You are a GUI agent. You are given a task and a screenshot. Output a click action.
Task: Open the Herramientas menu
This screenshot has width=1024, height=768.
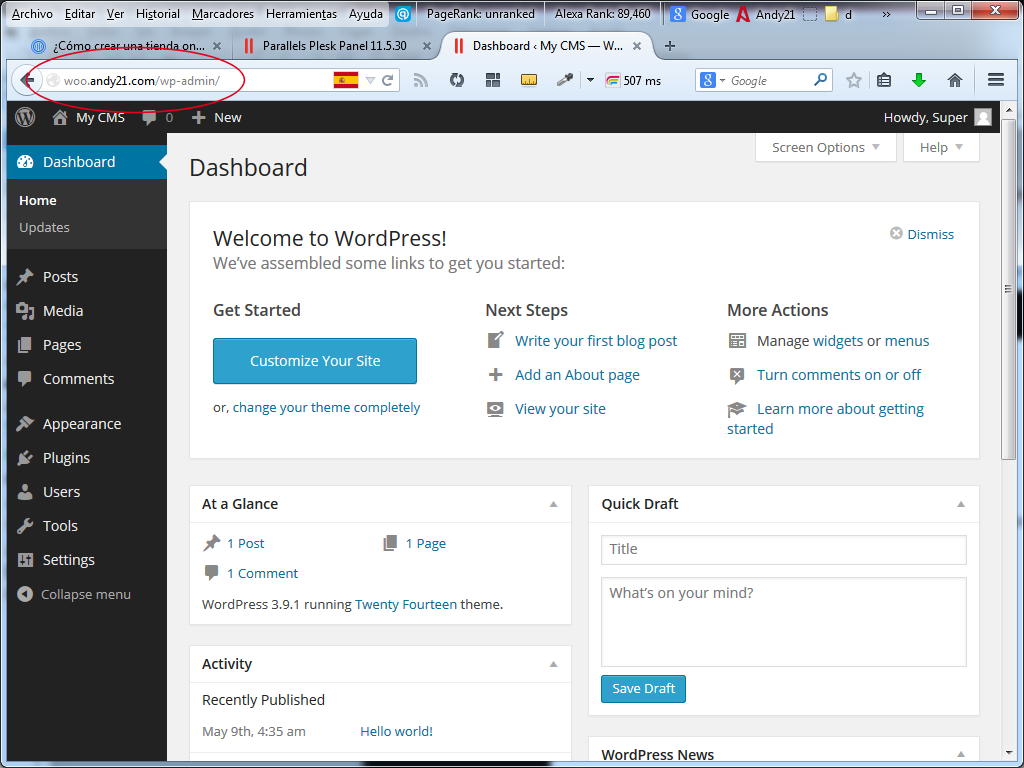pos(301,14)
